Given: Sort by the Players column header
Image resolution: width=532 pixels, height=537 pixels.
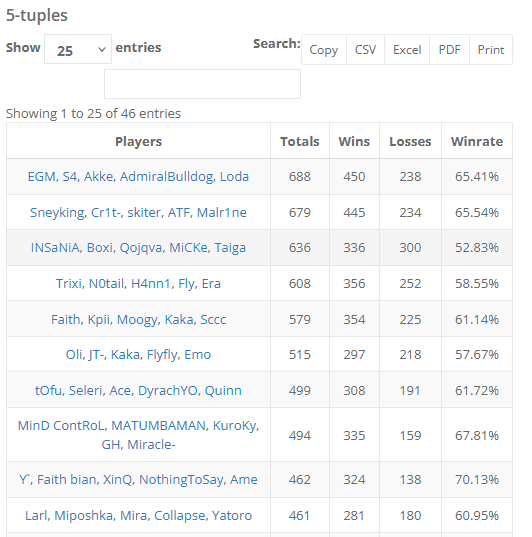Looking at the screenshot, I should [x=138, y=141].
